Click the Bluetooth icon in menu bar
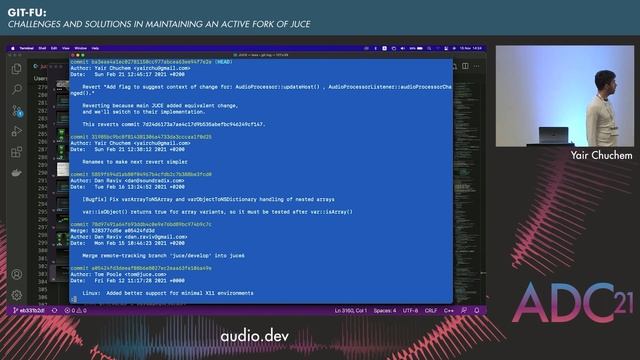This screenshot has width=640, height=360. [376, 48]
